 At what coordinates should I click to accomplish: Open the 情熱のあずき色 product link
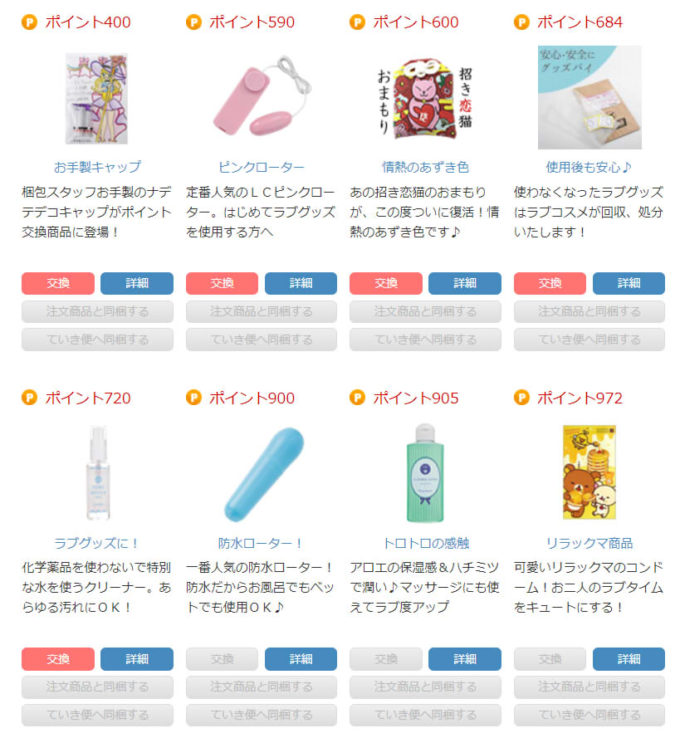425,167
